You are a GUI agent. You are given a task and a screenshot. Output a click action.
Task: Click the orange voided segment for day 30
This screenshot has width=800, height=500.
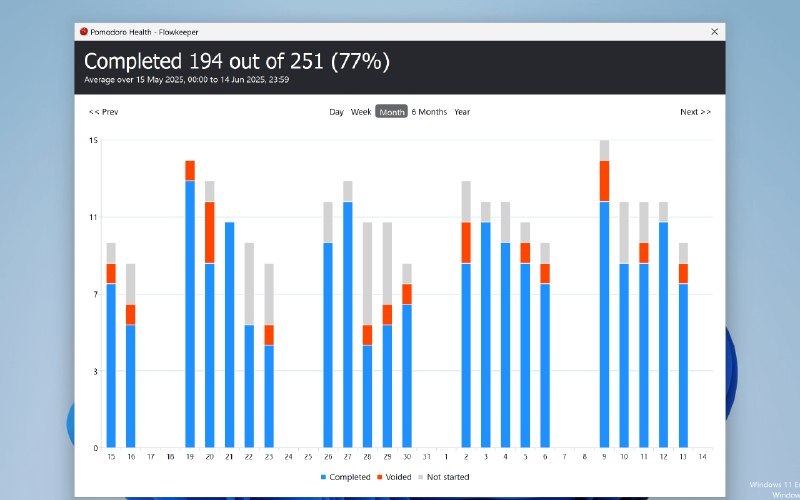point(407,294)
